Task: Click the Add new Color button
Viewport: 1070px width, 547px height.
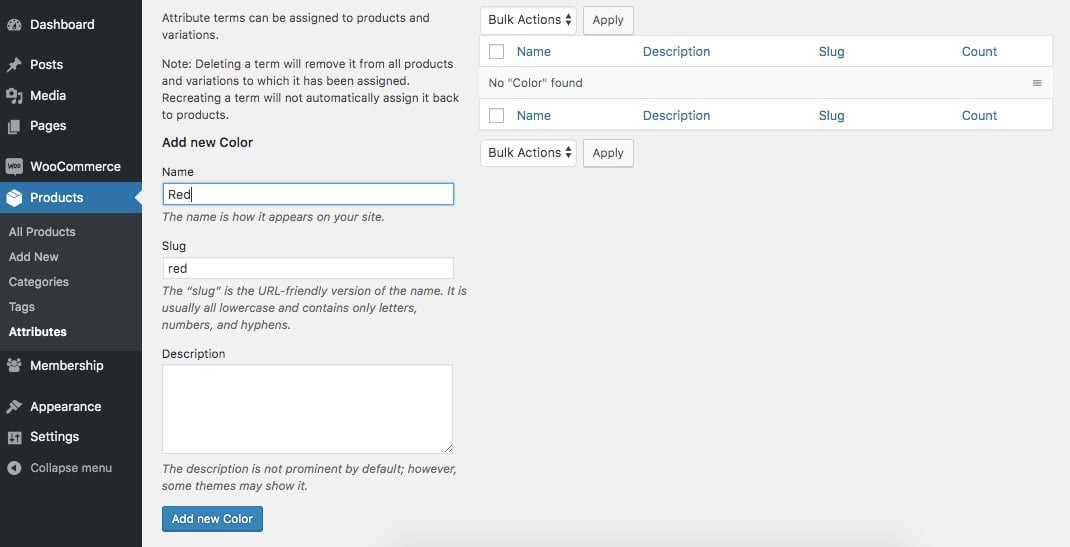Action: point(212,519)
